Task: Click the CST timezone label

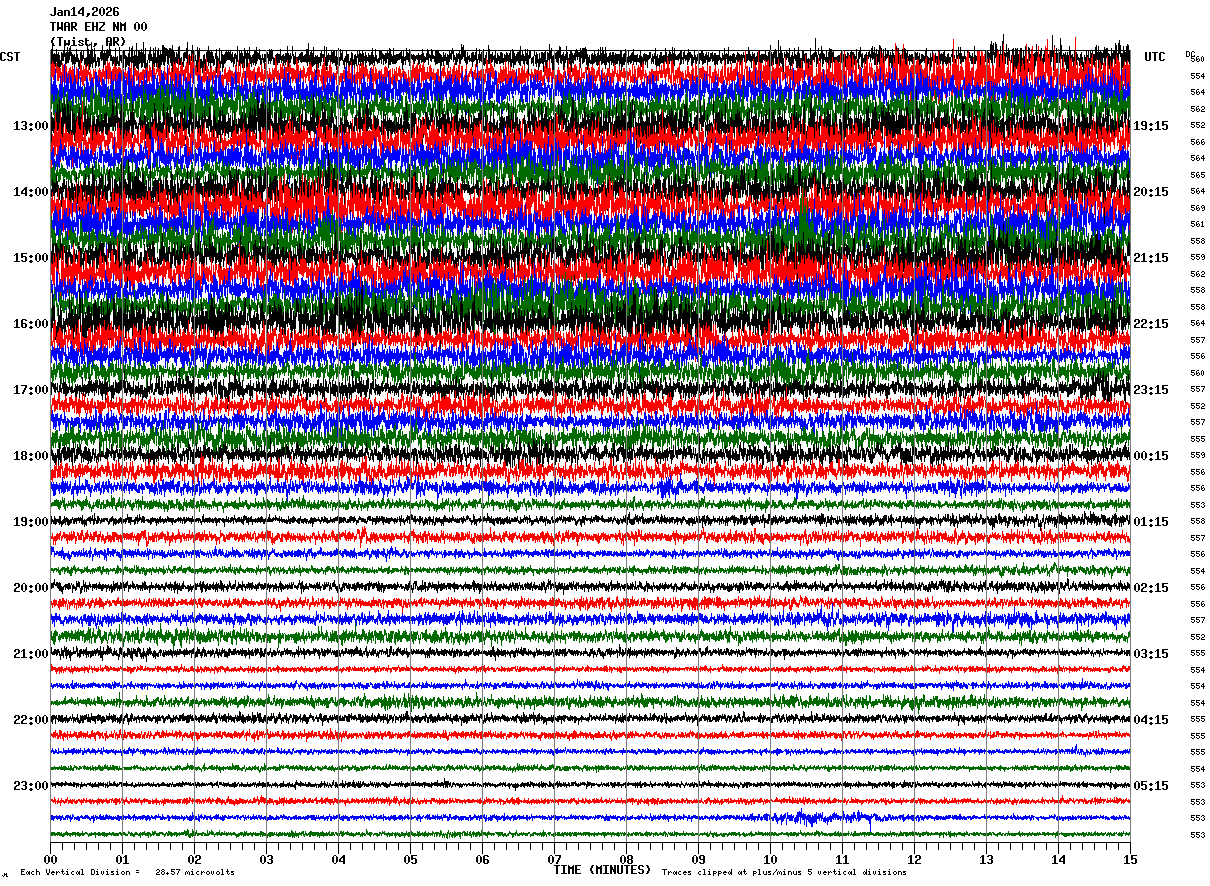Action: 10,57
